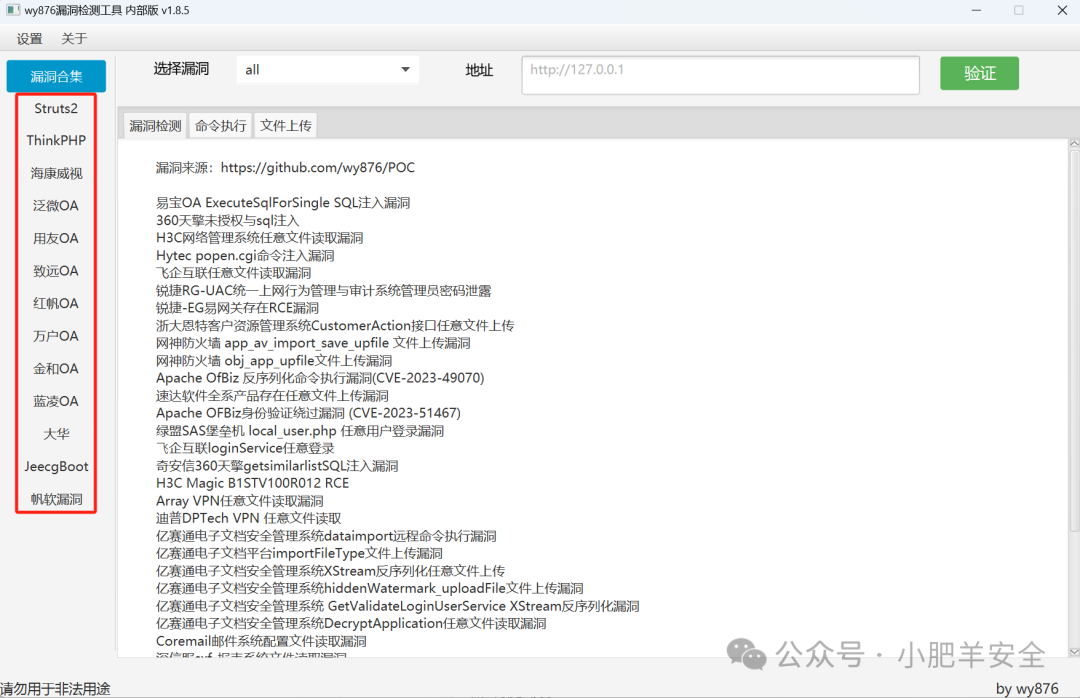Select the 漏洞合集 sidebar button
Image resolution: width=1080 pixels, height=698 pixels.
point(56,76)
